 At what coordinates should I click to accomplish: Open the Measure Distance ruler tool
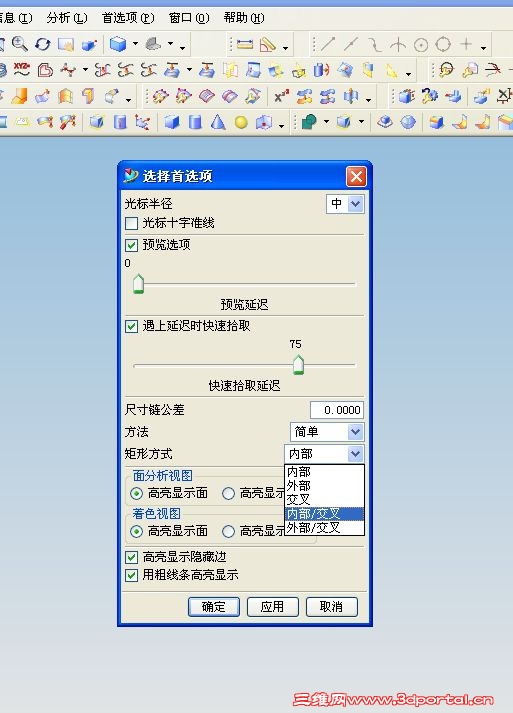pyautogui.click(x=245, y=45)
